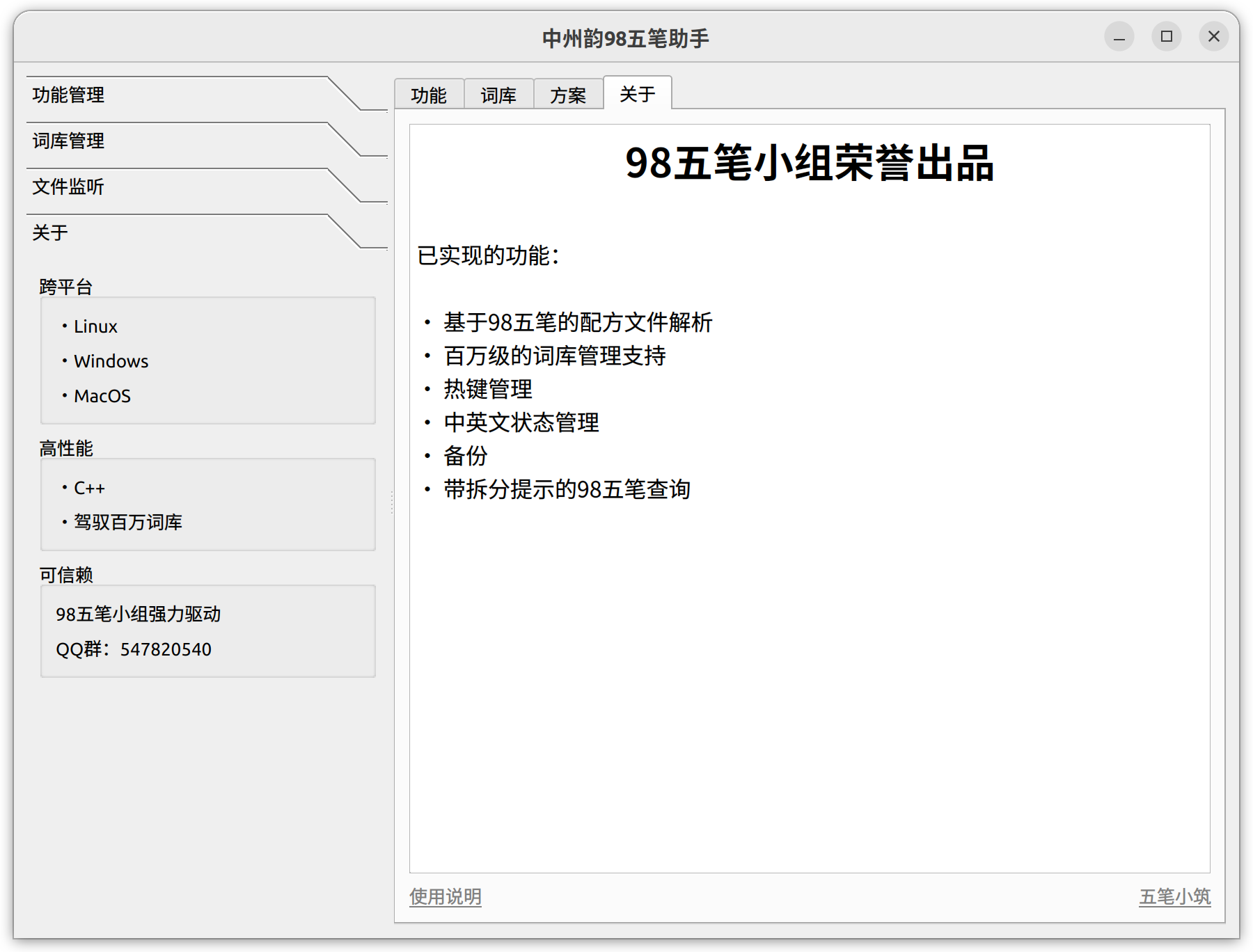Switch to the 方案 tab
Image resolution: width=1253 pixels, height=952 pixels.
(x=568, y=95)
